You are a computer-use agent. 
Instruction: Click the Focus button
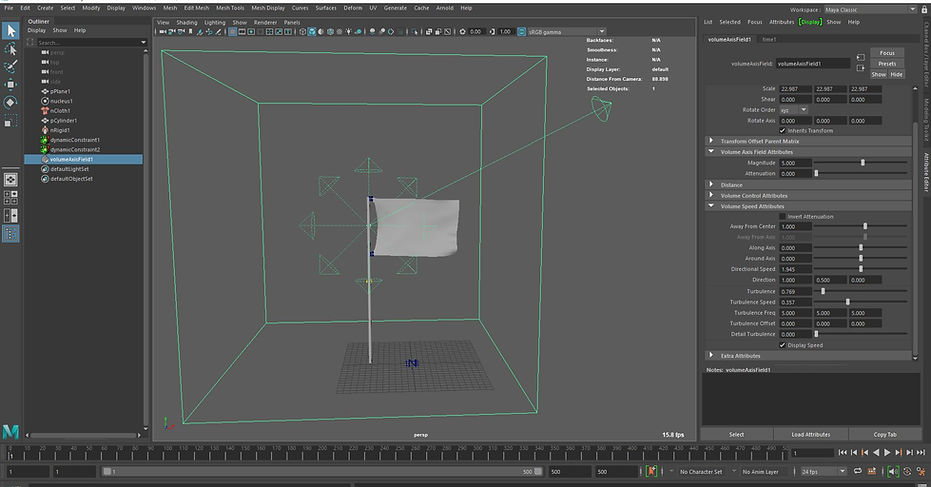click(887, 53)
